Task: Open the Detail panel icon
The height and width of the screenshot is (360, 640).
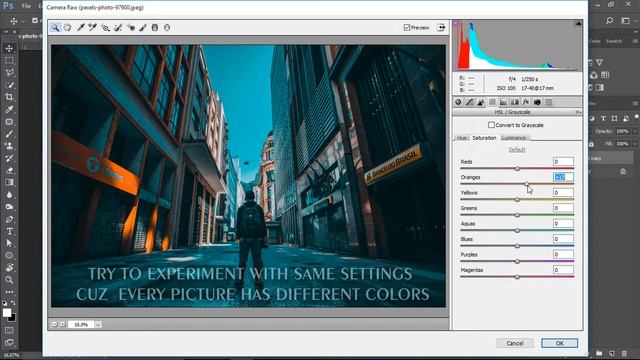Action: pos(481,102)
